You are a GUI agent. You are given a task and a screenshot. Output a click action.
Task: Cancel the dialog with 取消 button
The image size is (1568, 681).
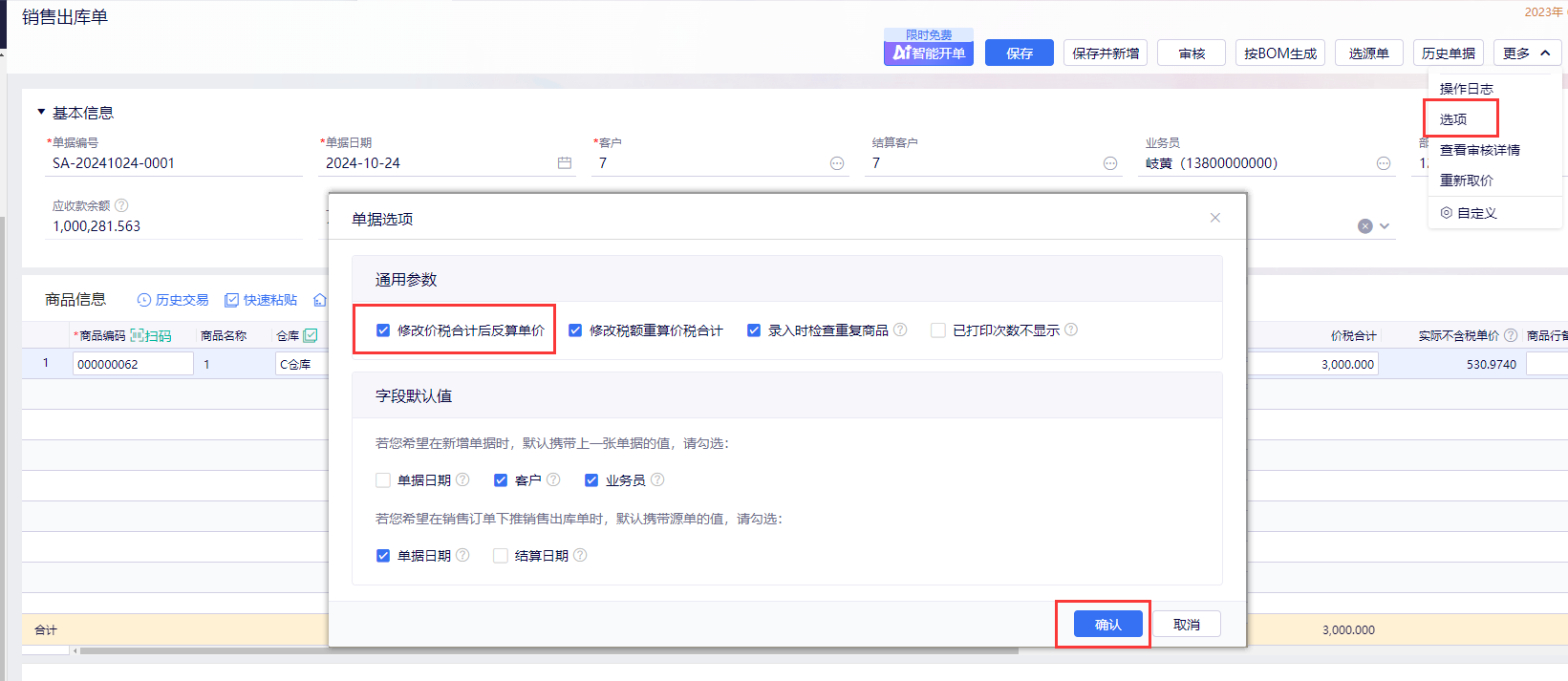click(1187, 625)
